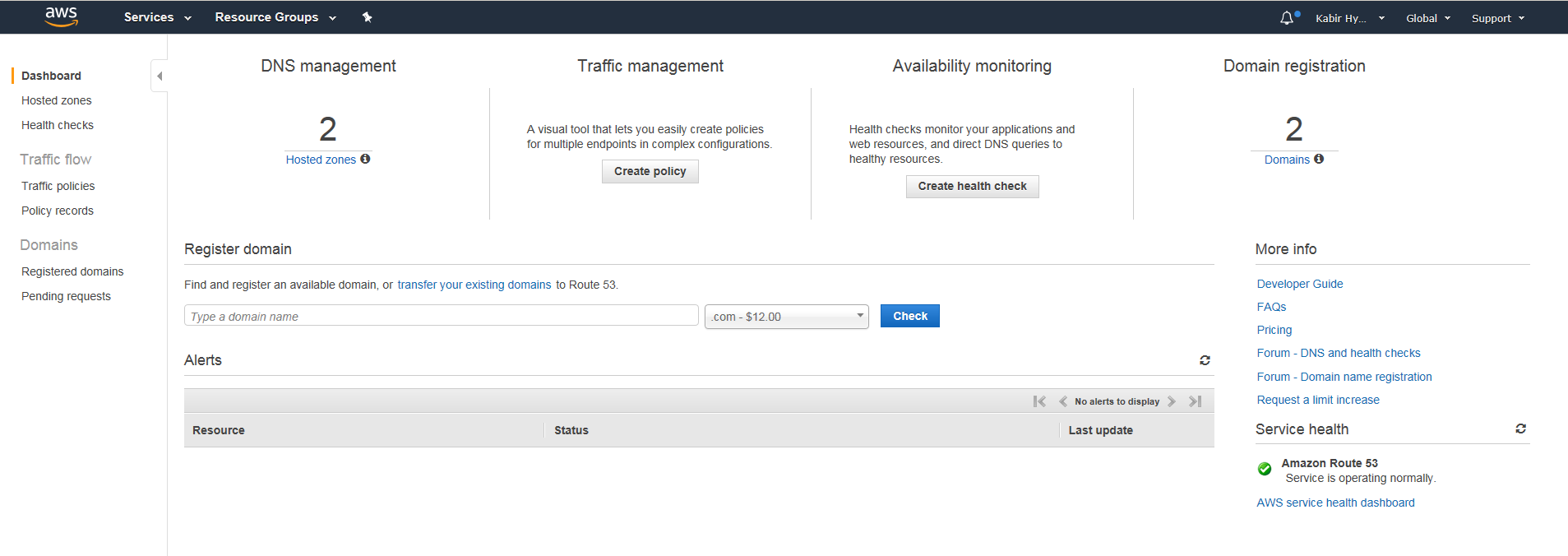The image size is (1568, 556).
Task: Open Policy records in sidebar
Action: pos(58,211)
